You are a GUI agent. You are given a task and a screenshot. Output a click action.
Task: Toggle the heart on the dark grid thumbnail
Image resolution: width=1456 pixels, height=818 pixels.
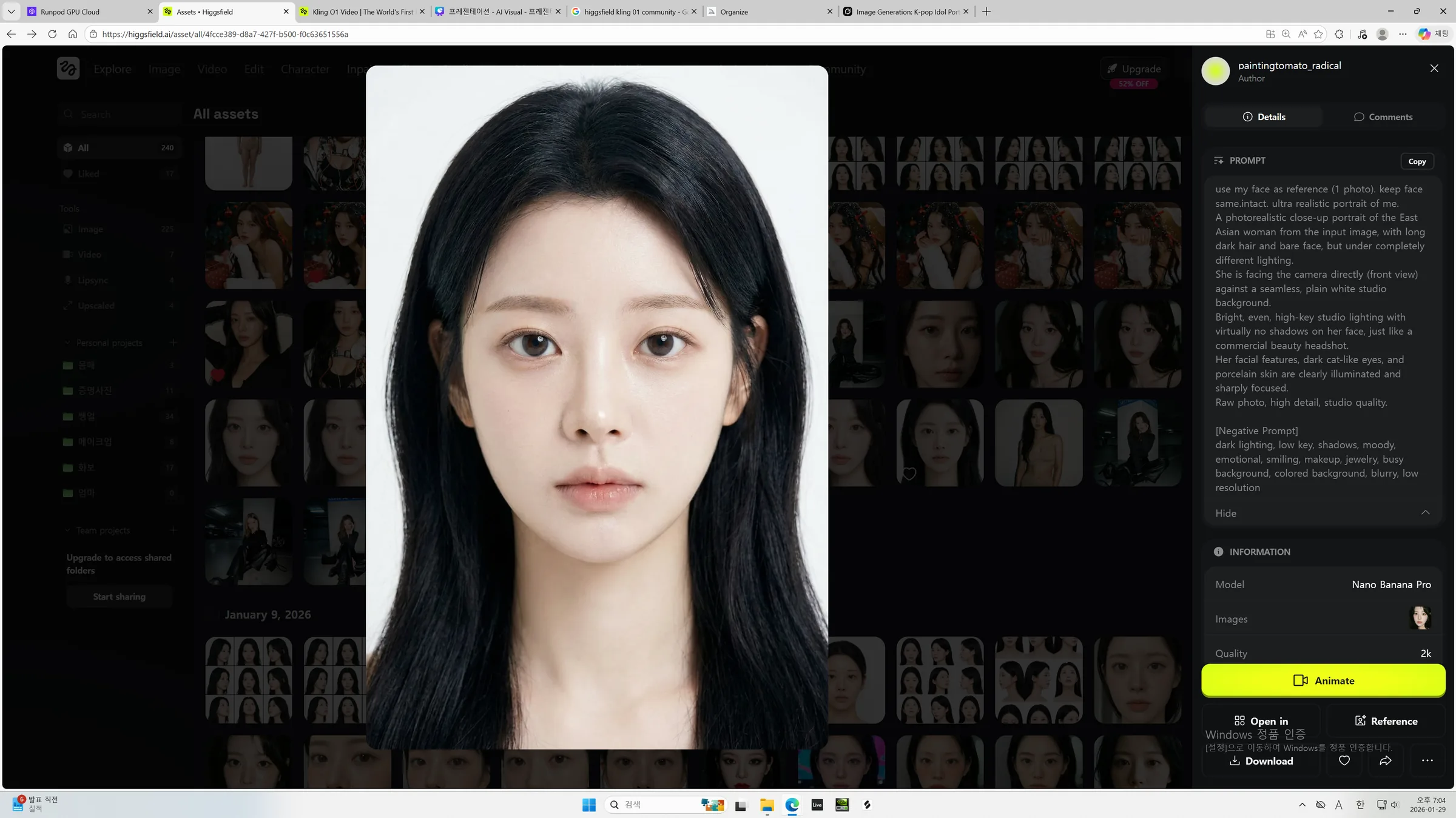pyautogui.click(x=908, y=474)
